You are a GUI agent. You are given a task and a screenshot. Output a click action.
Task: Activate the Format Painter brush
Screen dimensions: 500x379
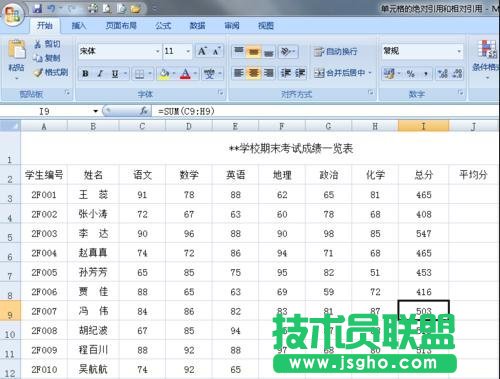click(x=51, y=72)
